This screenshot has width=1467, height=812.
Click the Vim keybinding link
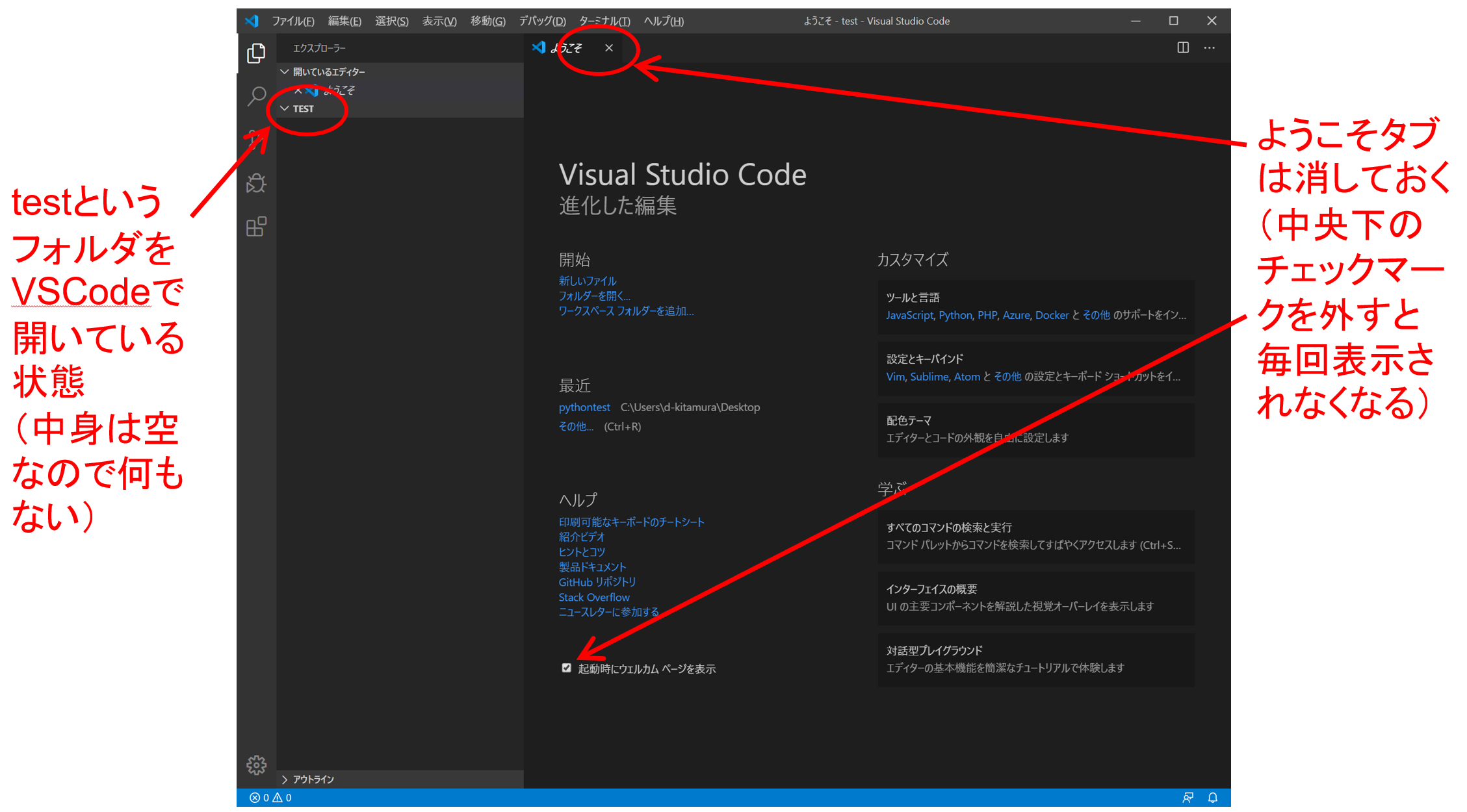tap(895, 377)
